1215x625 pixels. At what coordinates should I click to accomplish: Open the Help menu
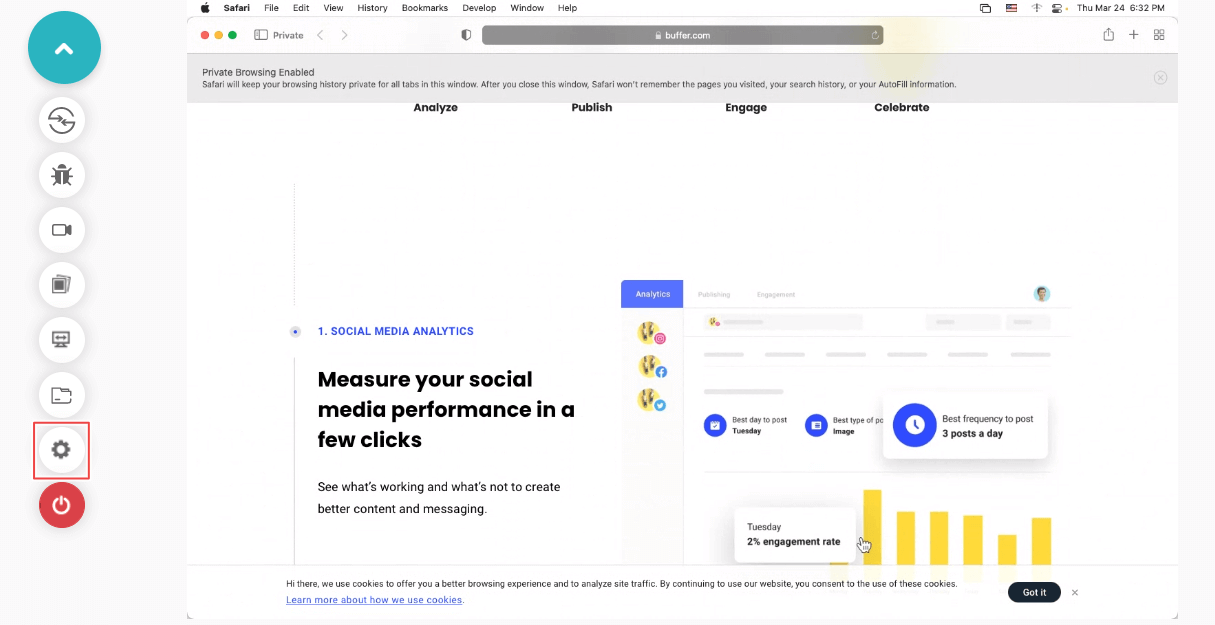pyautogui.click(x=567, y=7)
